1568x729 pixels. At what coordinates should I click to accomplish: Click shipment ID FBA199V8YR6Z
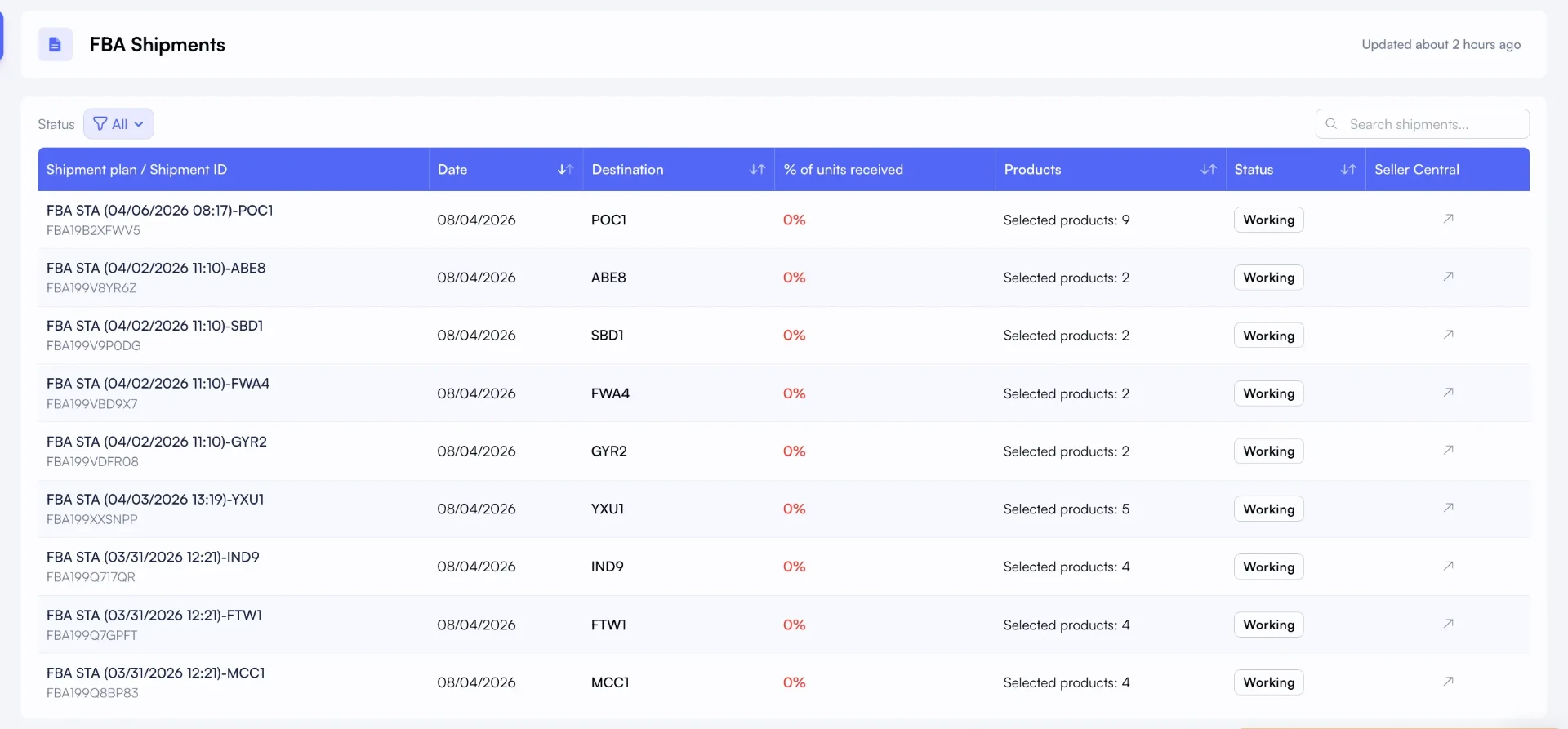(91, 288)
